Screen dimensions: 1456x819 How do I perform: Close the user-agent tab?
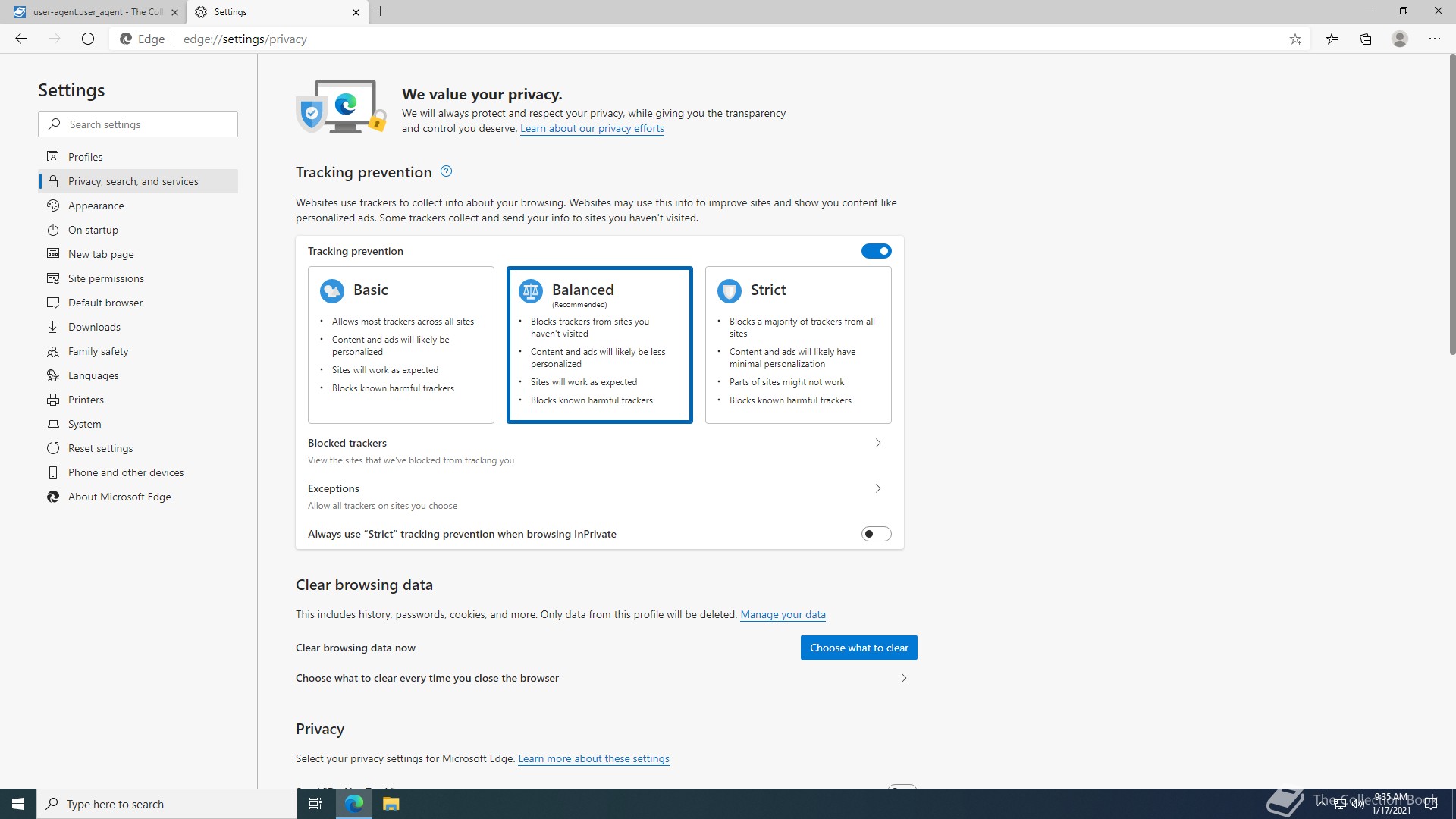174,12
